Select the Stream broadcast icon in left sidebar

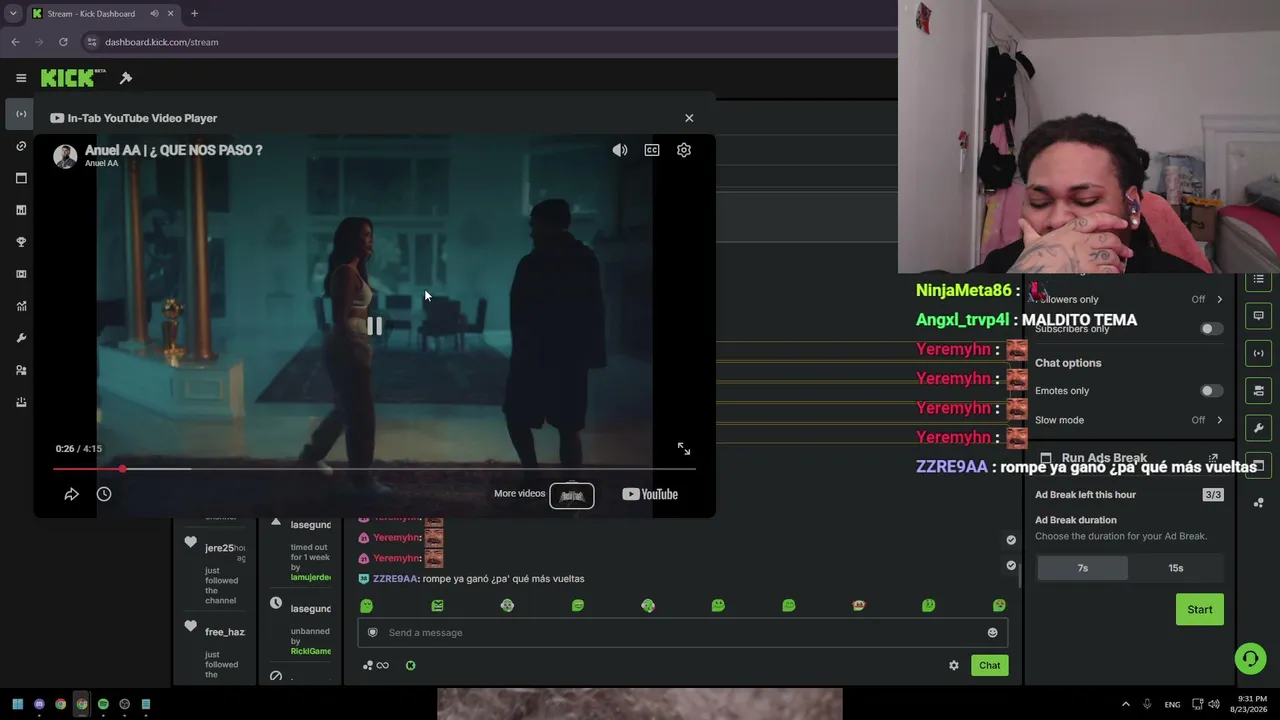click(x=21, y=114)
